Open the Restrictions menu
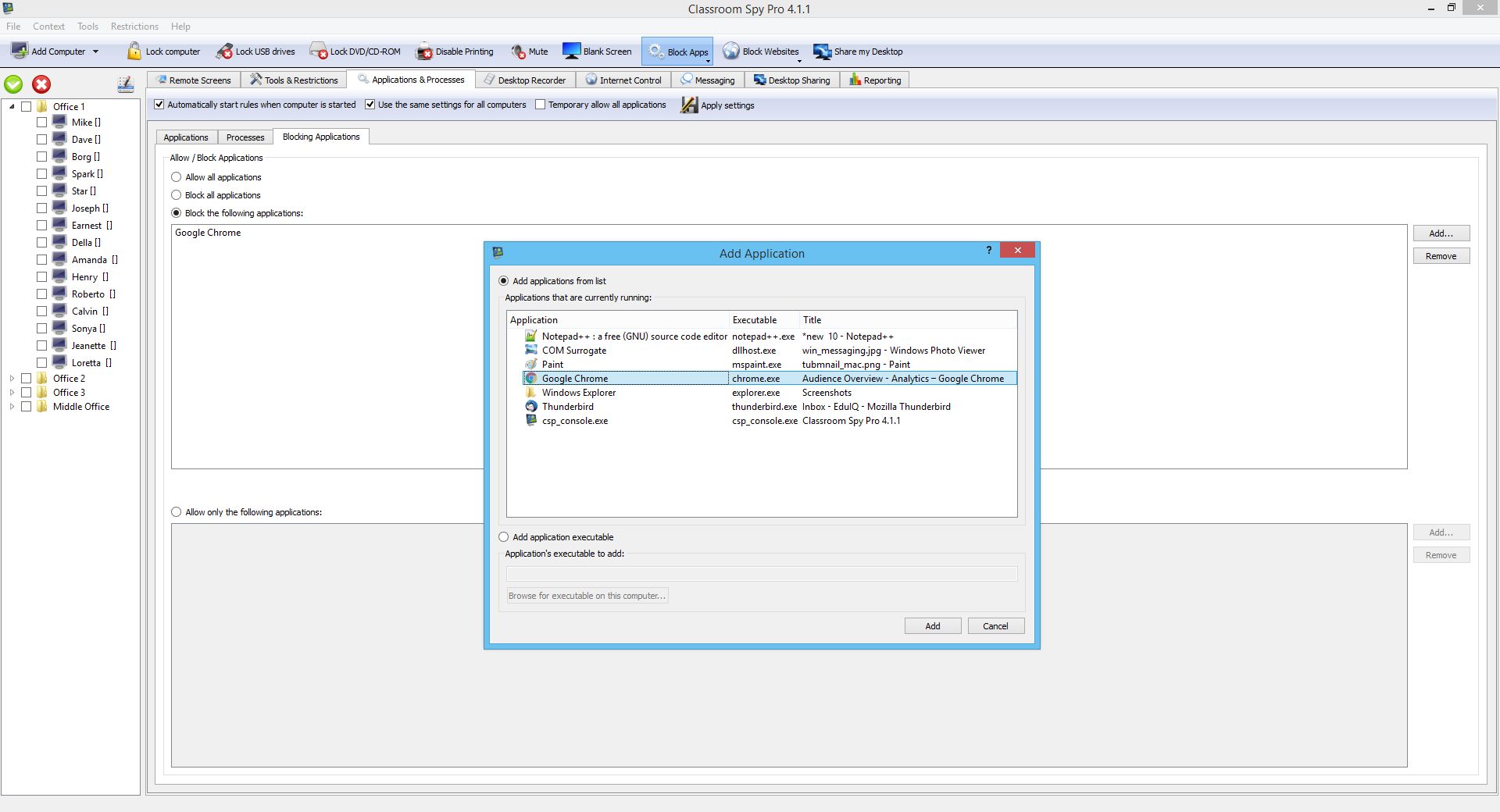The height and width of the screenshot is (812, 1500). [134, 27]
